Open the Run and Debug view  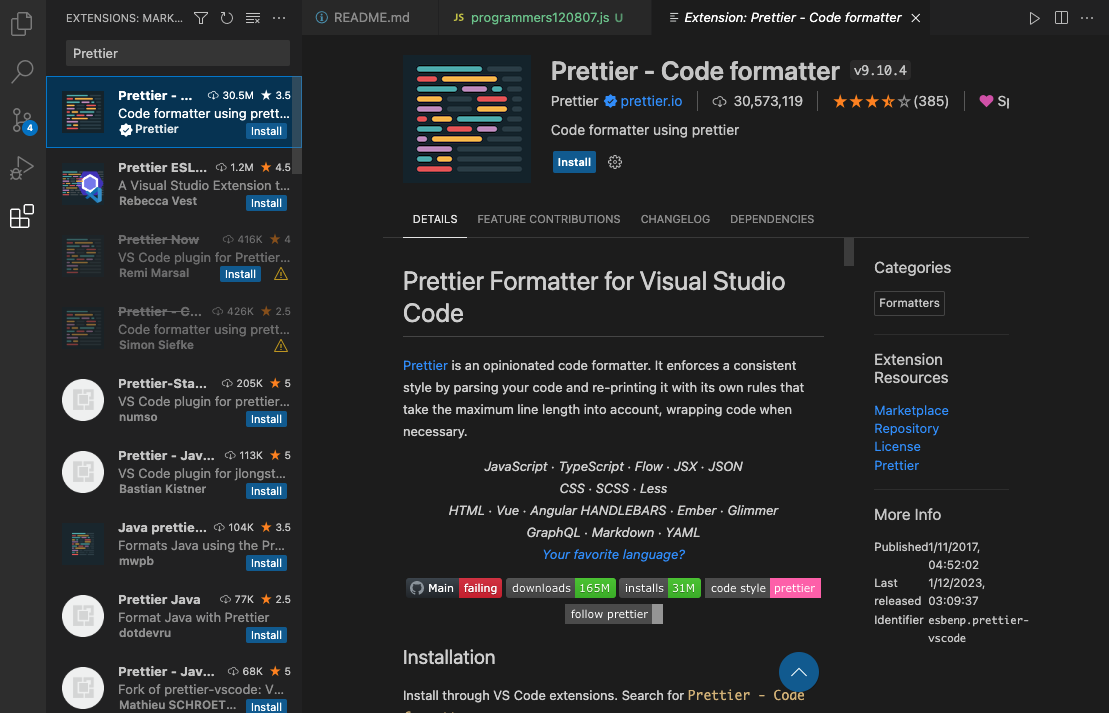(x=22, y=168)
